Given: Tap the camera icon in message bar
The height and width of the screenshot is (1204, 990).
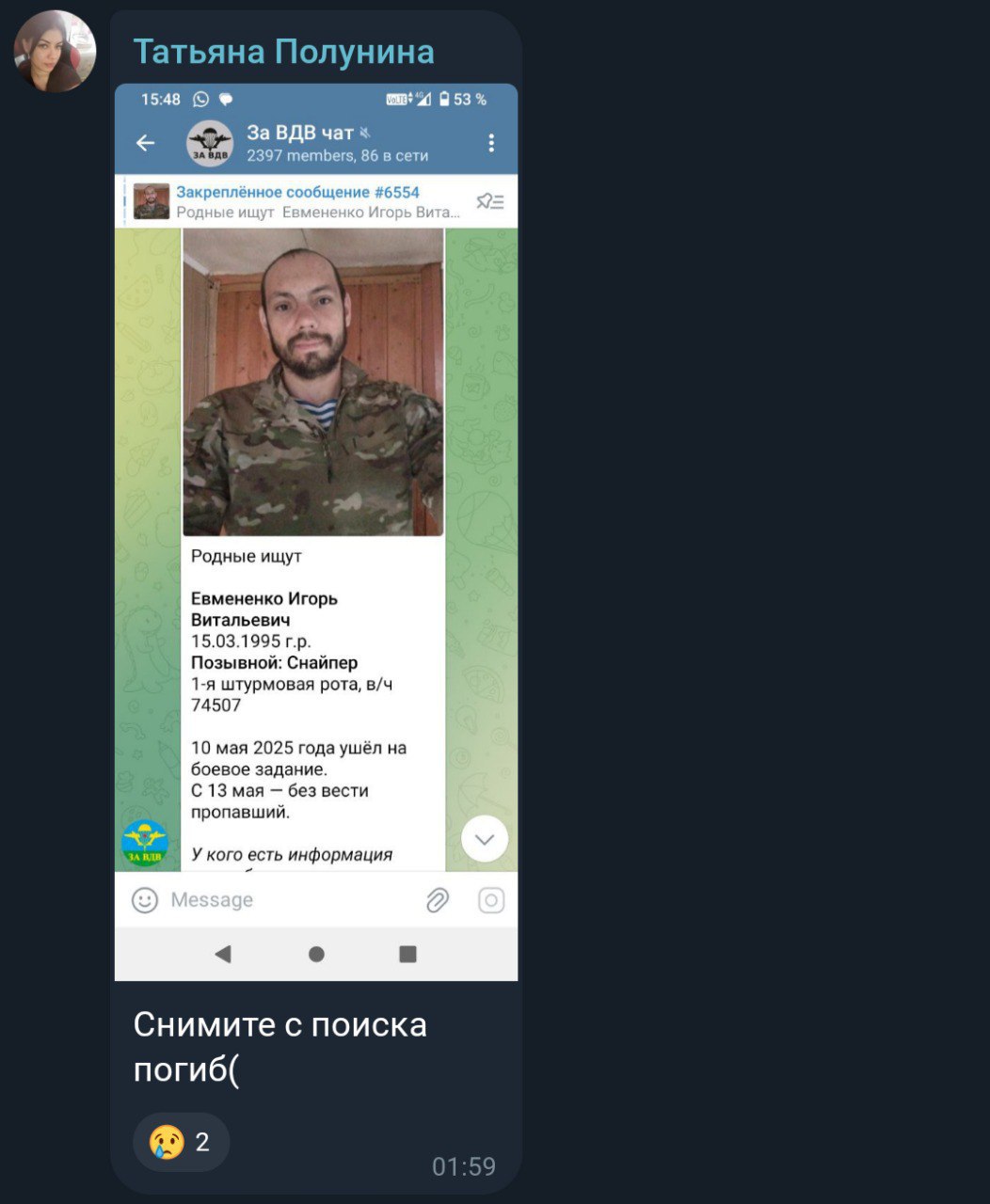Looking at the screenshot, I should tap(491, 900).
